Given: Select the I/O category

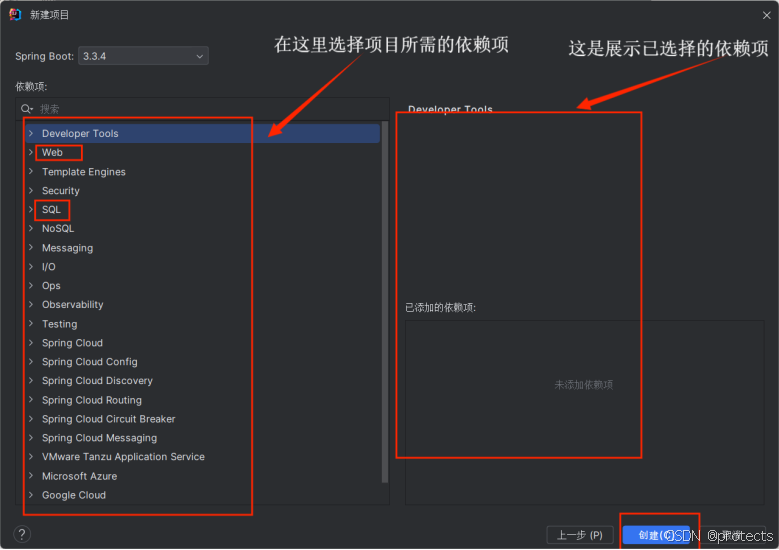Looking at the screenshot, I should (49, 267).
